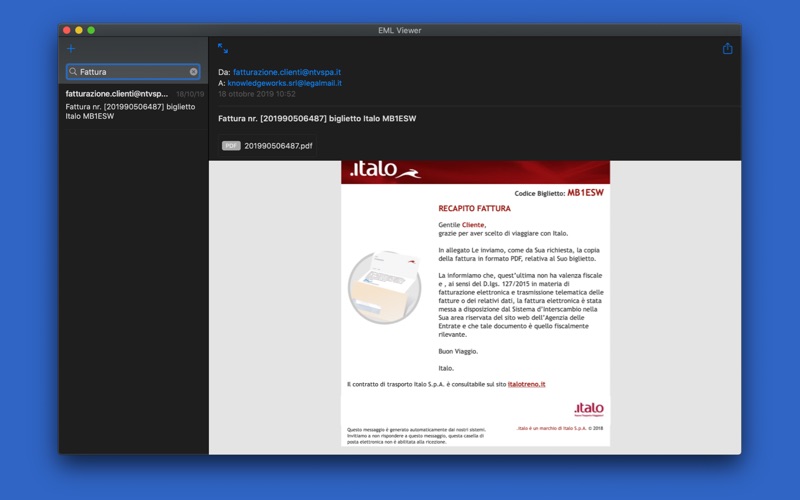Click the envelope illustration in the email
Image resolution: width=800 pixels, height=500 pixels.
pos(385,287)
